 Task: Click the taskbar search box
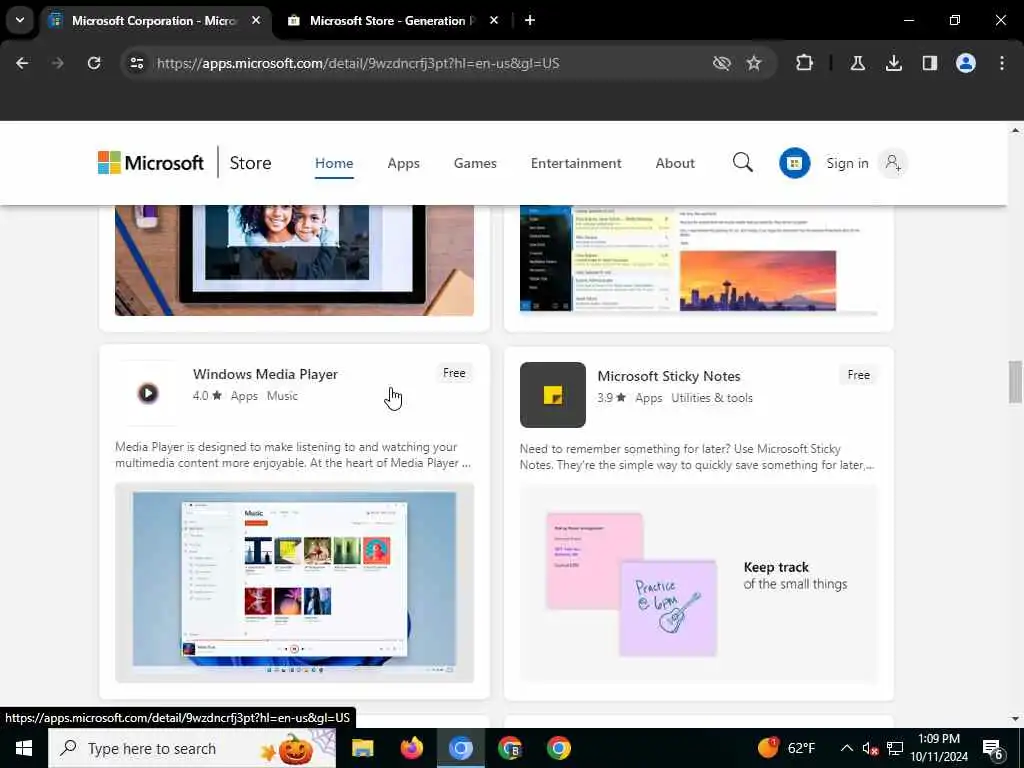192,748
